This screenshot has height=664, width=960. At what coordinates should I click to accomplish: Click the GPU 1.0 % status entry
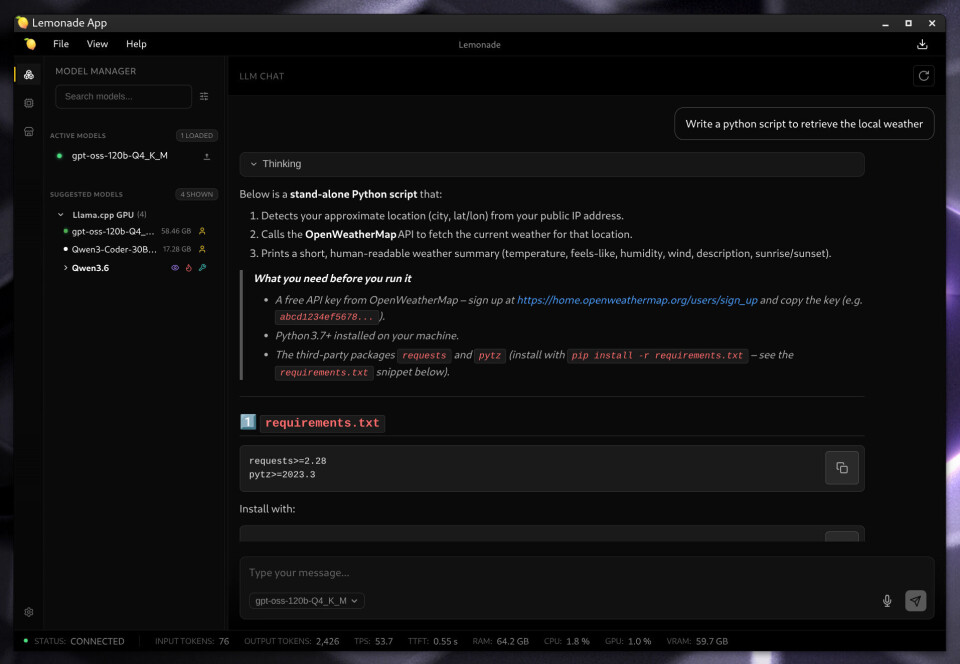coord(628,641)
